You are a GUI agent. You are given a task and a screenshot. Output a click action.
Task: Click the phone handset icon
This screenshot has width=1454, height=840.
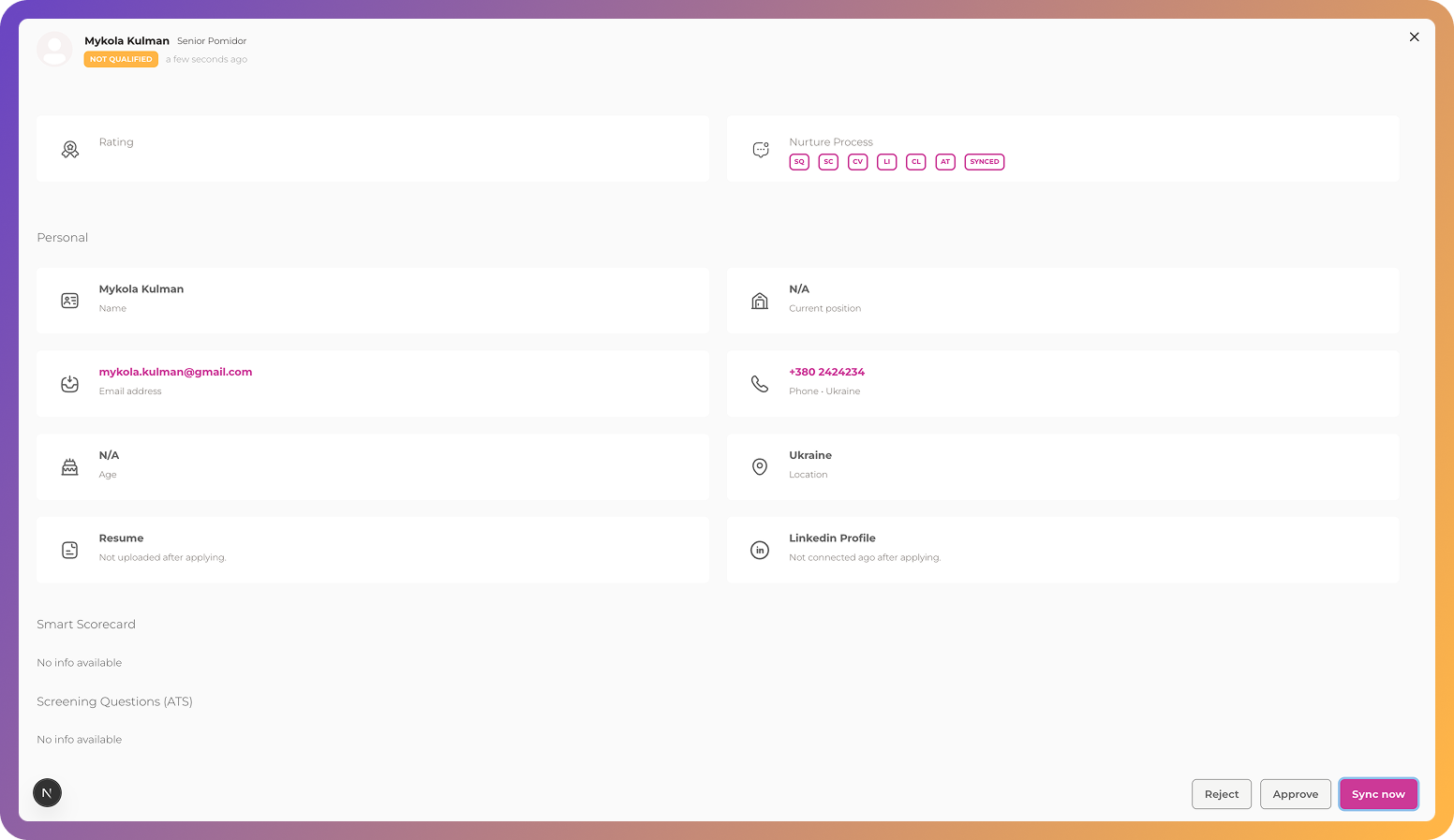760,384
